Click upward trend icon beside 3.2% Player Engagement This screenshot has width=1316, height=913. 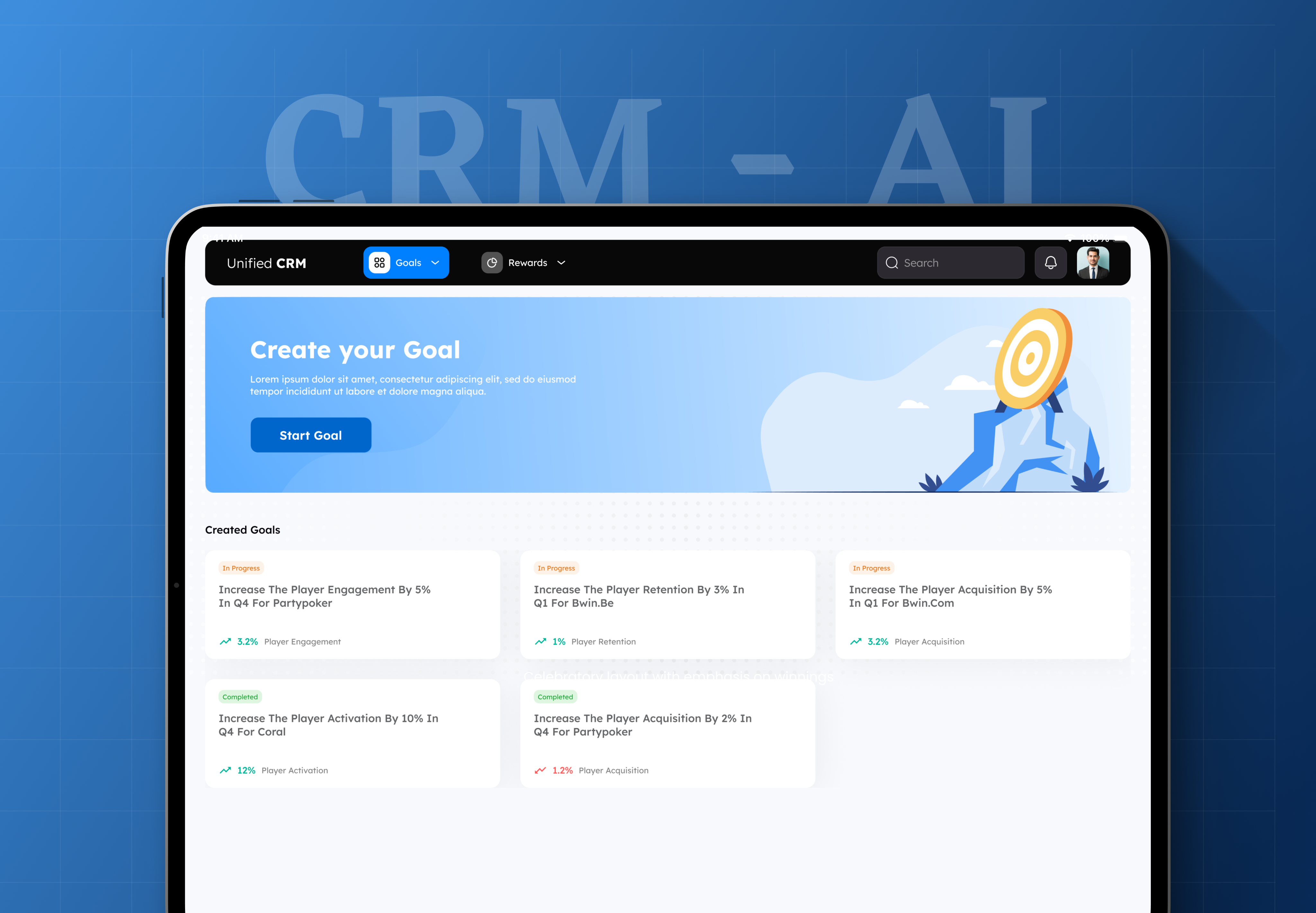pyautogui.click(x=226, y=641)
